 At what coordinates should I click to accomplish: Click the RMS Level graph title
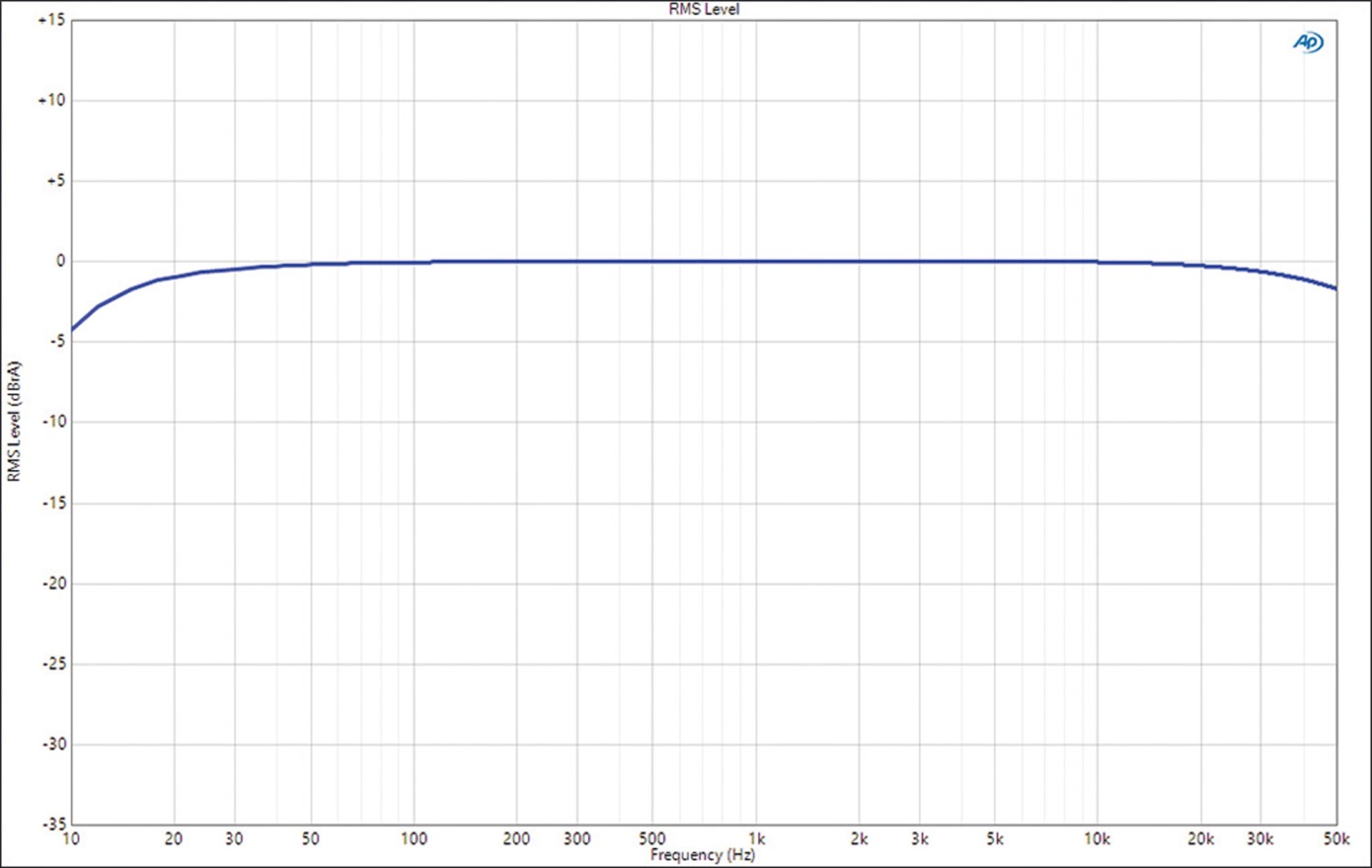pos(703,9)
